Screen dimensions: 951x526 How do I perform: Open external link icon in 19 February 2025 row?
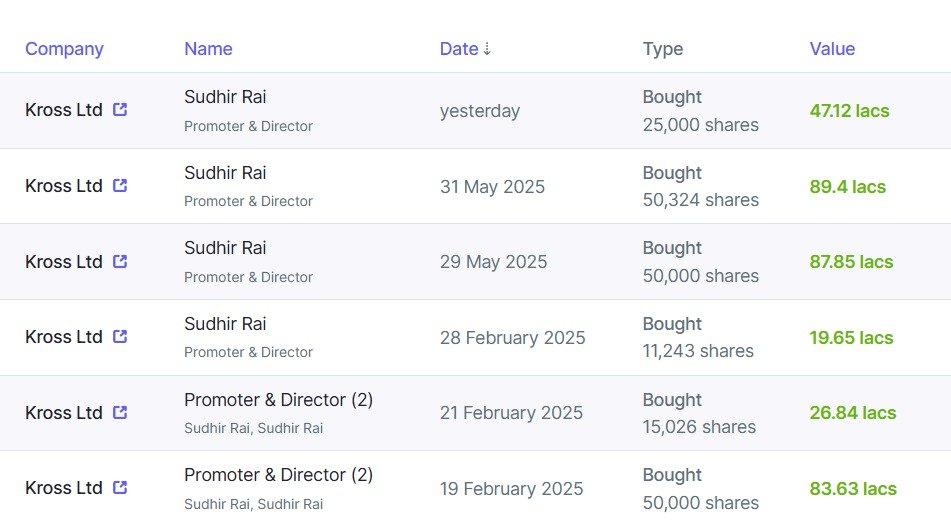pos(120,487)
